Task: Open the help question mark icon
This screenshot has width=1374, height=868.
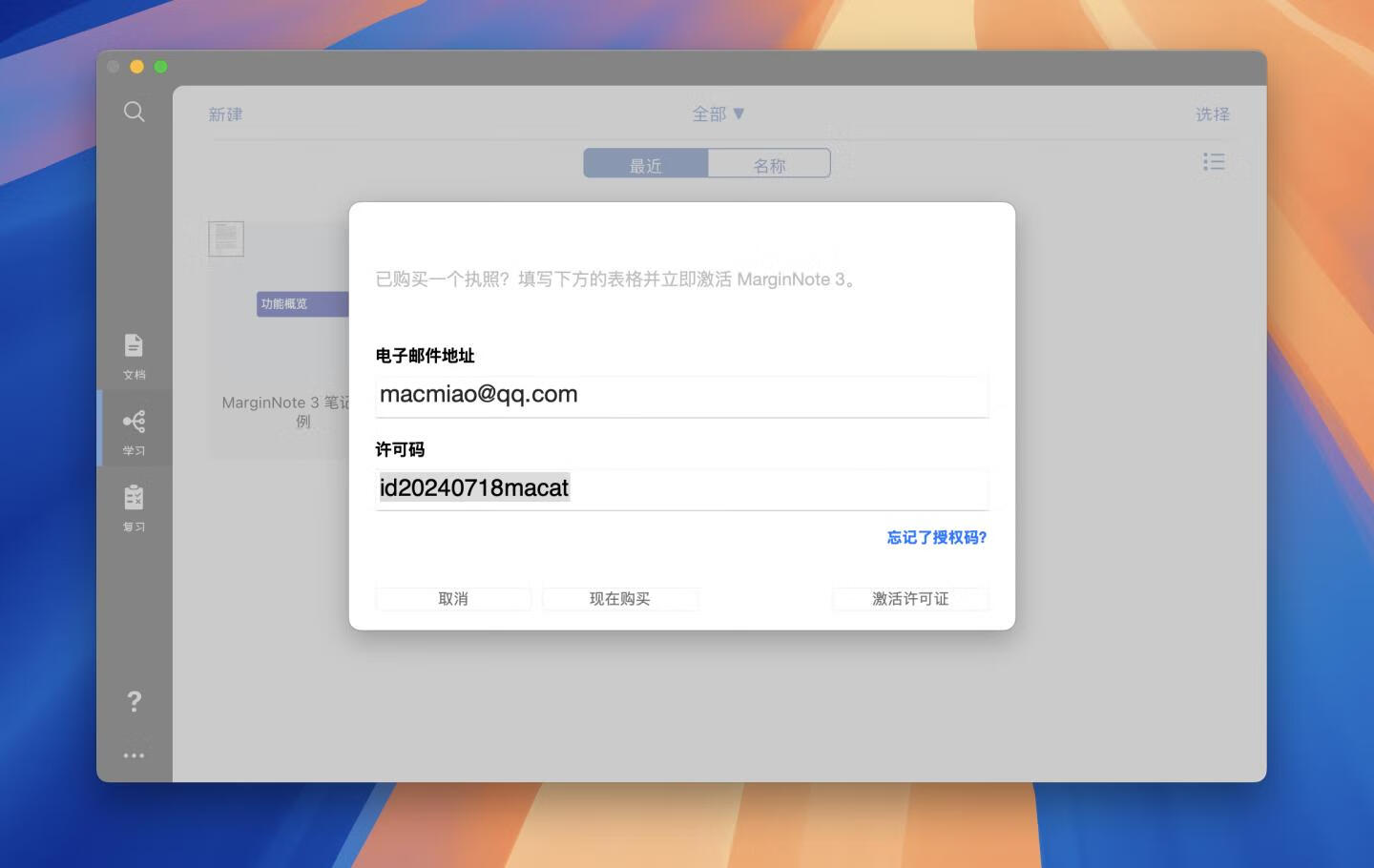Action: [134, 702]
